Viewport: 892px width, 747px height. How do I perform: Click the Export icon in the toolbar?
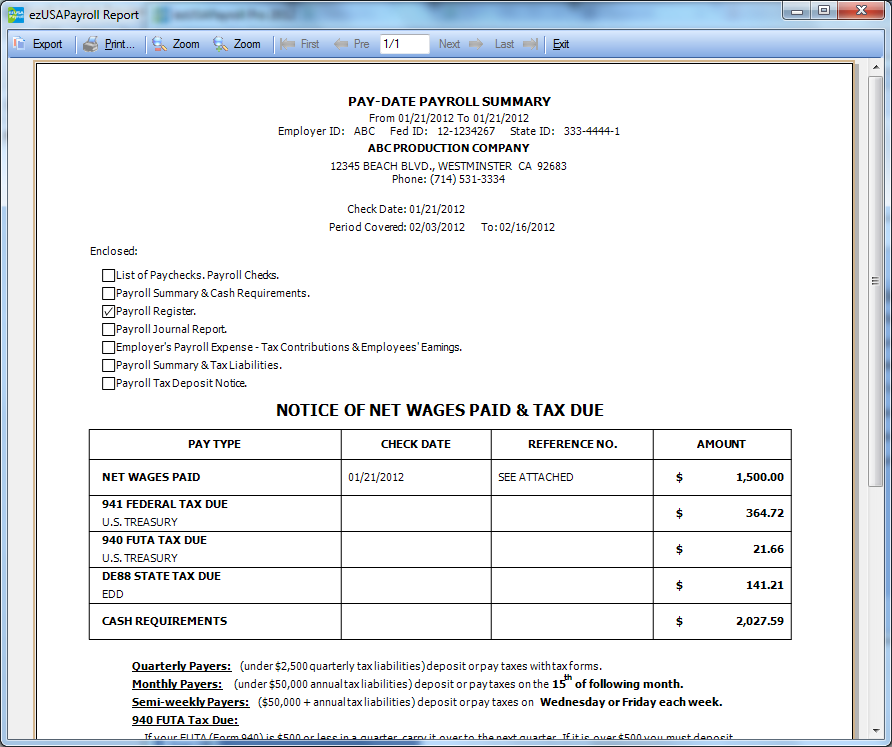point(20,44)
